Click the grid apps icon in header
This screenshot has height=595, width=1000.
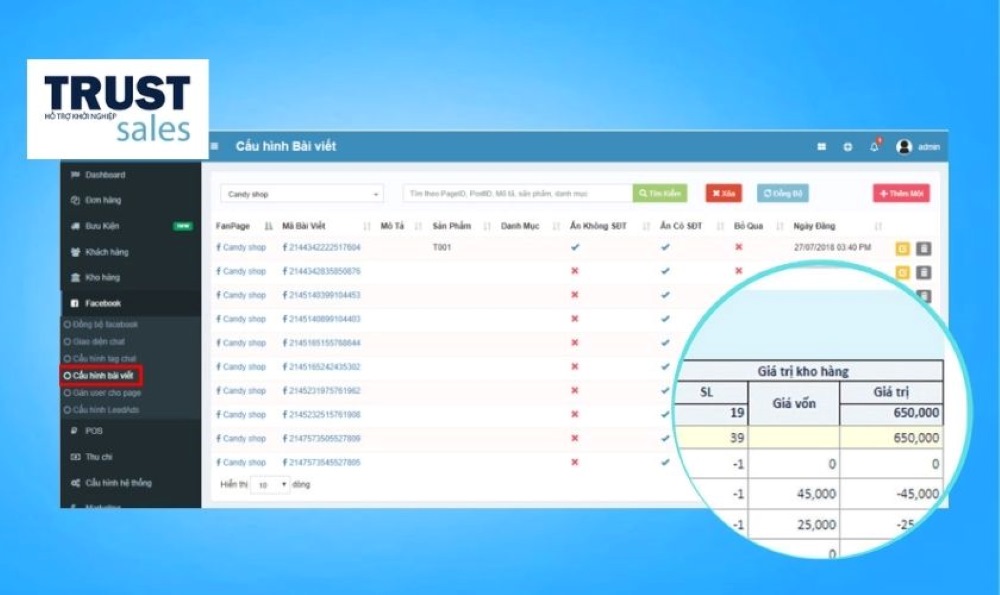(x=822, y=147)
